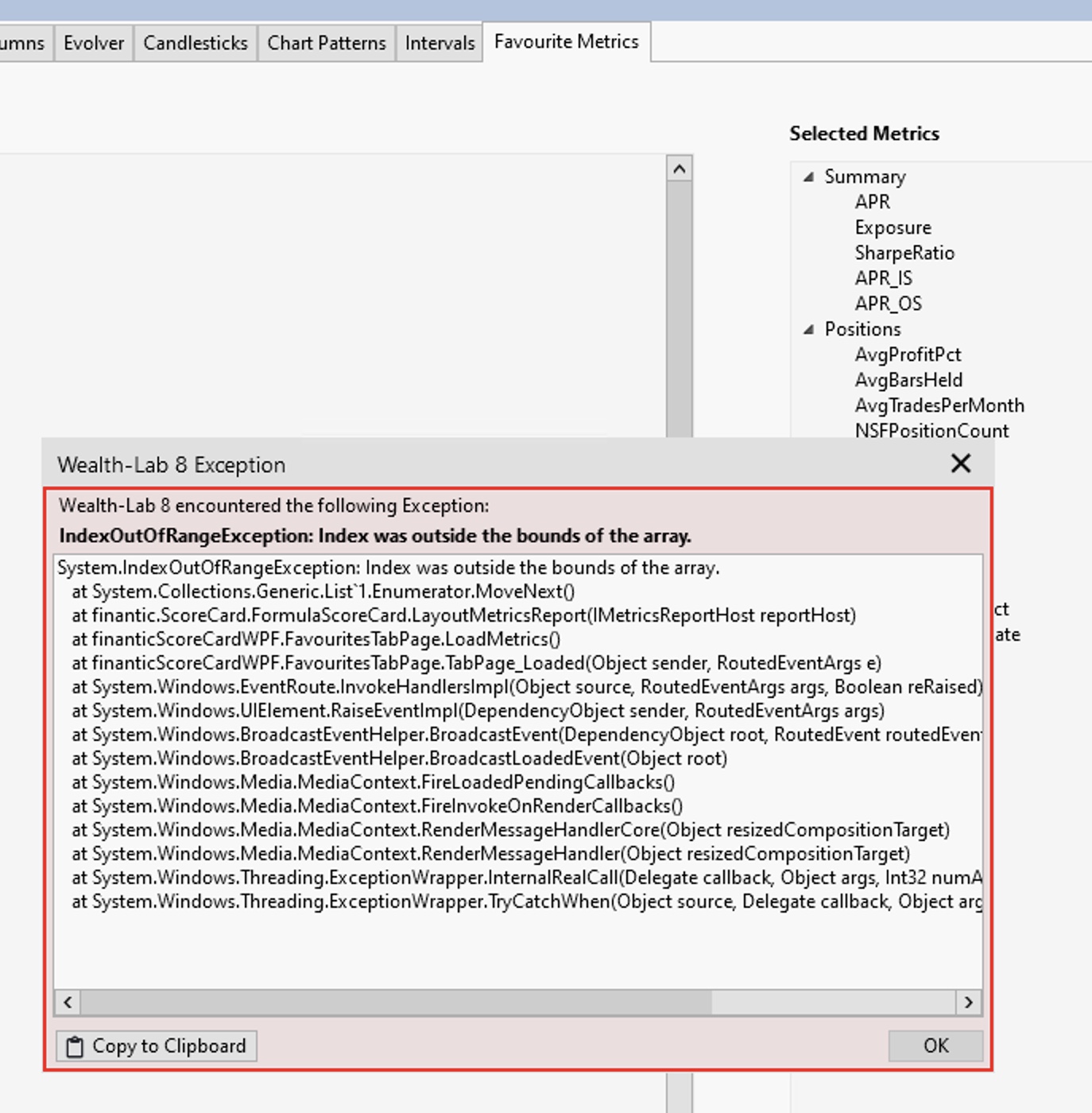Click the BroadcastLoadedEvent stack trace line
The image size is (1092, 1113).
(399, 758)
